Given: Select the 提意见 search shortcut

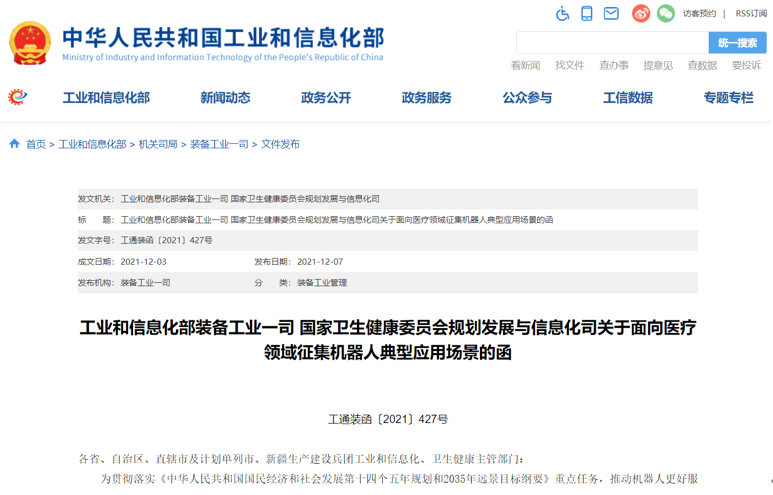Looking at the screenshot, I should [658, 66].
